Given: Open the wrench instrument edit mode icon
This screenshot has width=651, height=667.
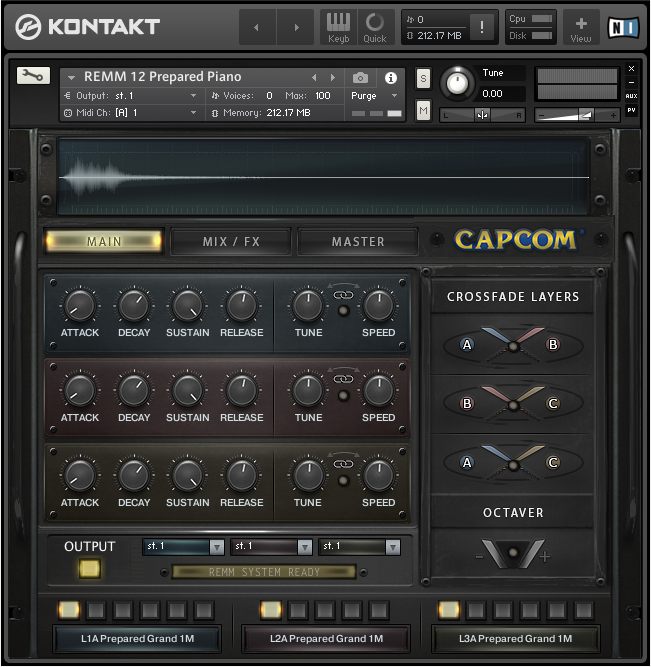Looking at the screenshot, I should tap(33, 75).
